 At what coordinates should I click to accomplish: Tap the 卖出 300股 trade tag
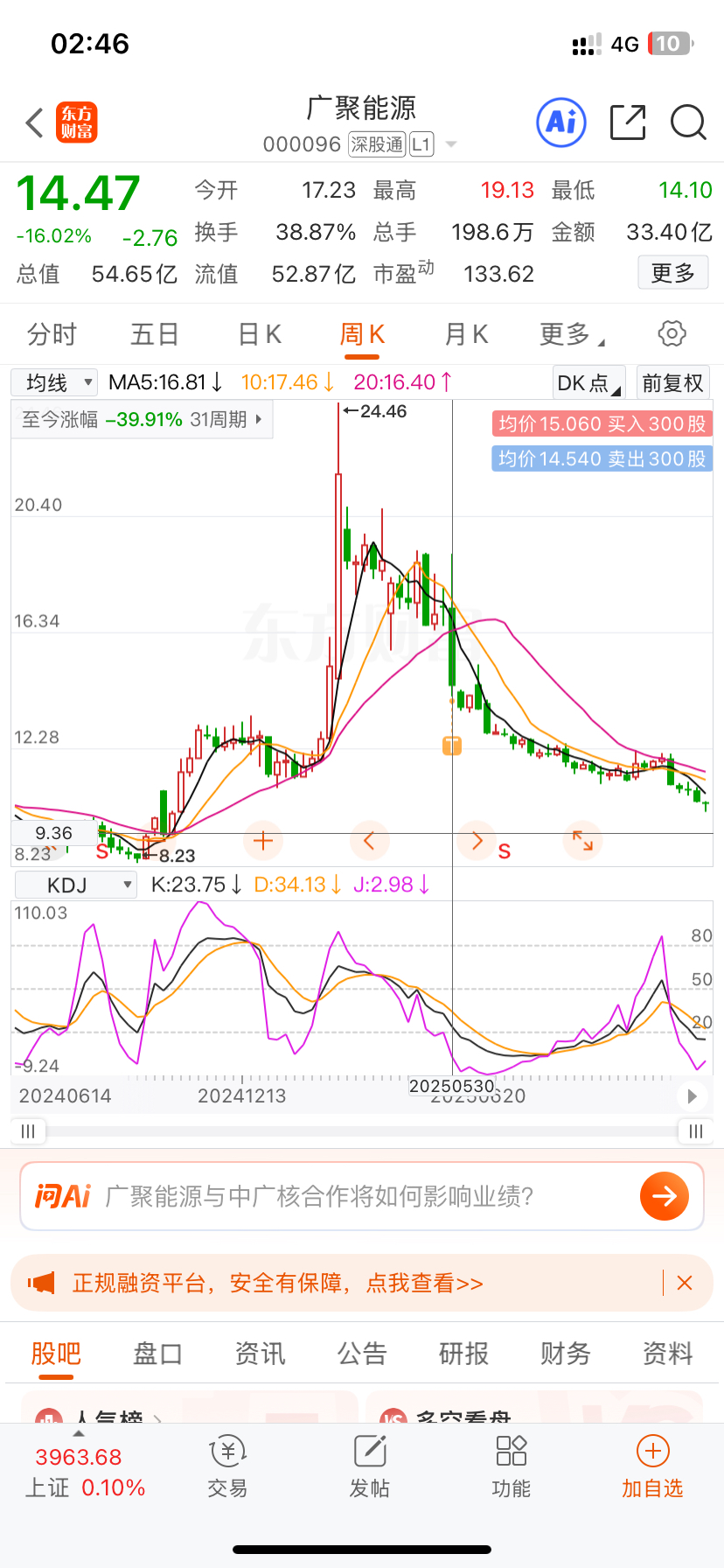tap(602, 458)
